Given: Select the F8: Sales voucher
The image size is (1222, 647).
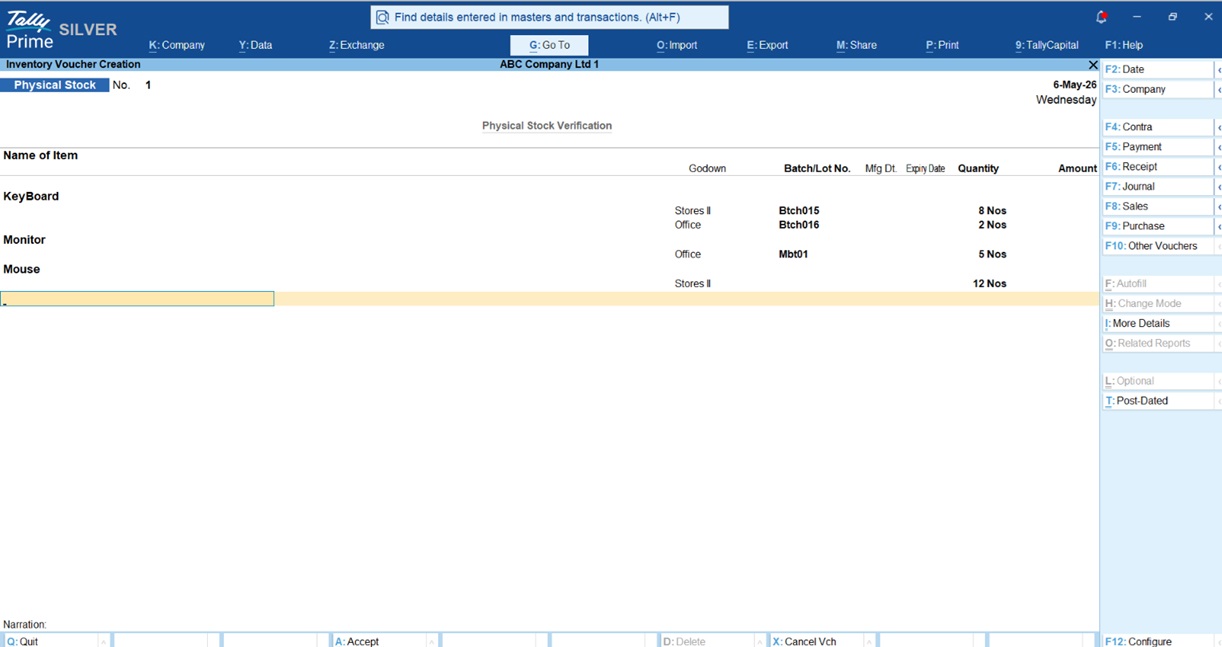Looking at the screenshot, I should tap(1157, 206).
